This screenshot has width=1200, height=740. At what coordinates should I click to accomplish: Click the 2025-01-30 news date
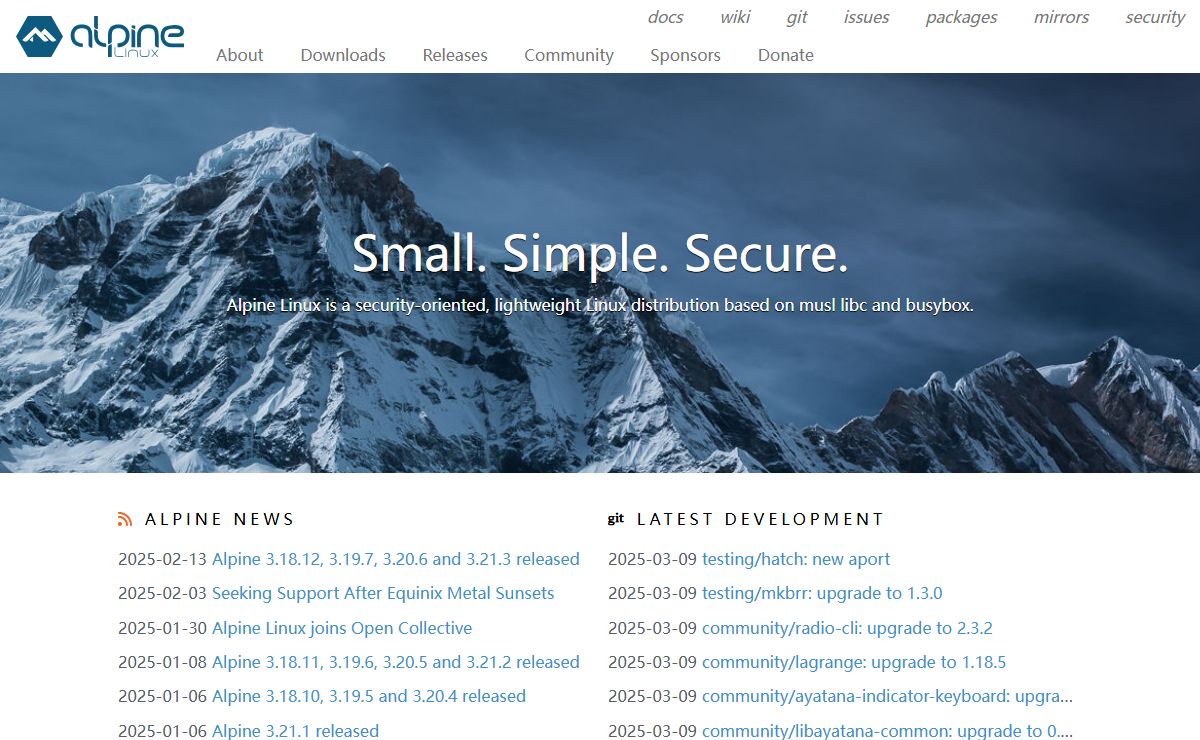pos(163,628)
